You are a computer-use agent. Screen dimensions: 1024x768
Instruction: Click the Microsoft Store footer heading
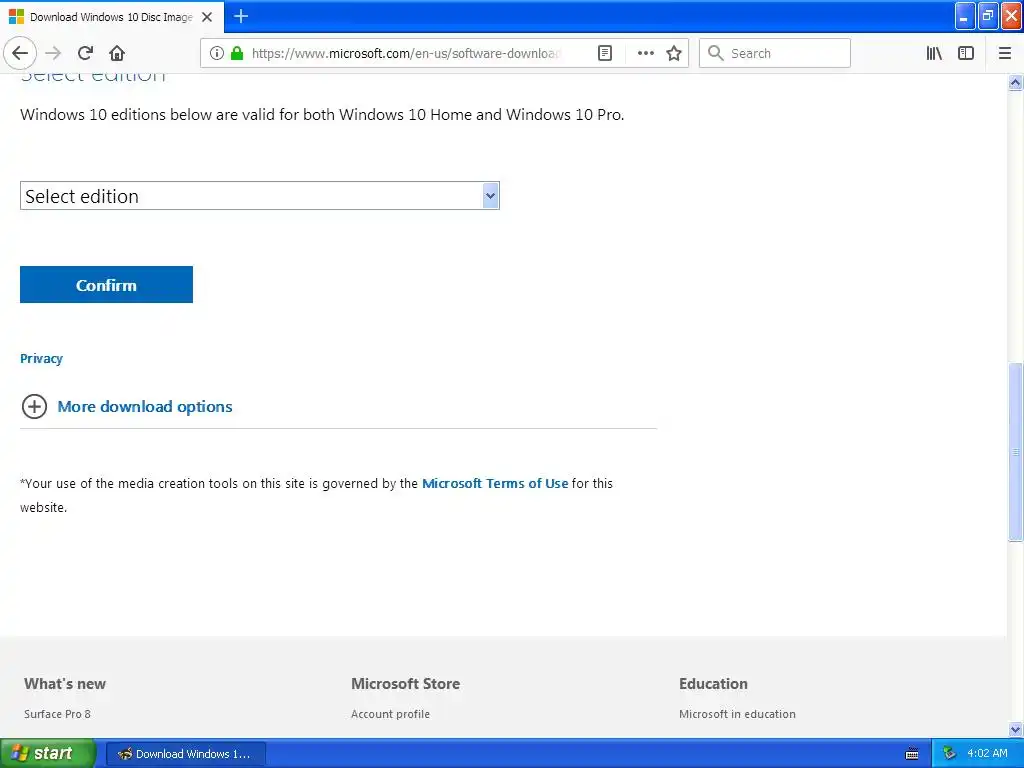coord(406,684)
